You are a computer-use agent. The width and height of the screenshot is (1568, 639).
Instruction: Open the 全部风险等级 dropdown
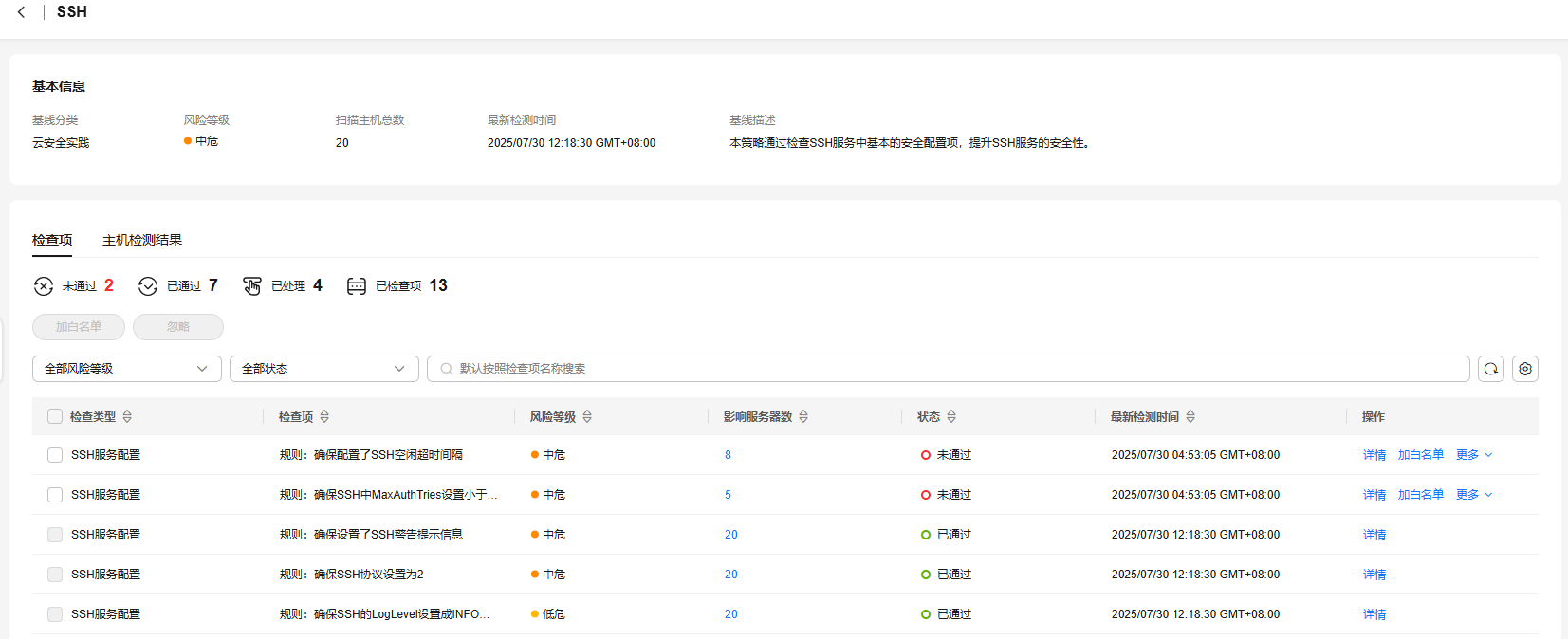pyautogui.click(x=126, y=369)
